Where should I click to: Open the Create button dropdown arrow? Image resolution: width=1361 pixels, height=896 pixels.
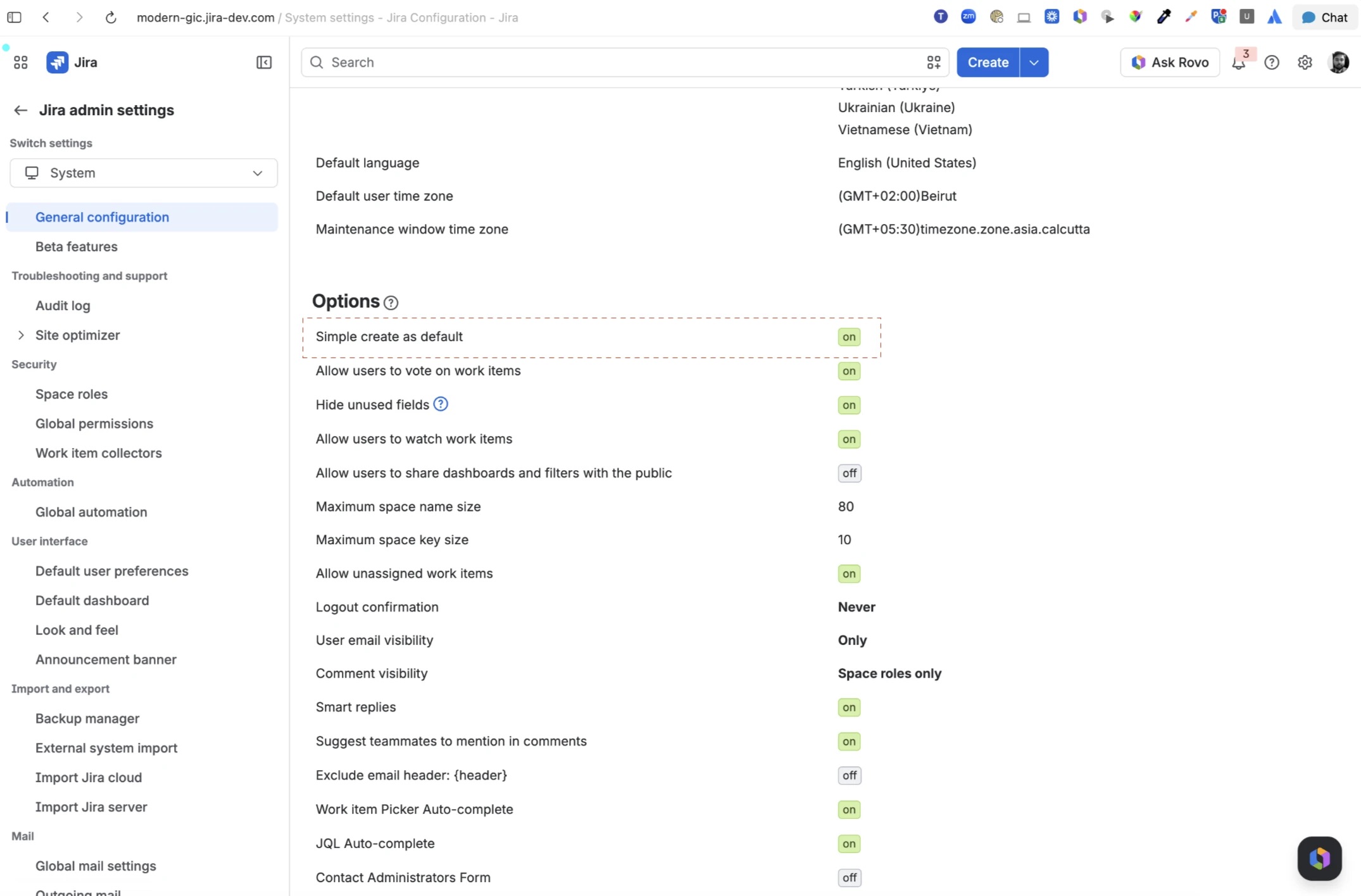point(1034,62)
